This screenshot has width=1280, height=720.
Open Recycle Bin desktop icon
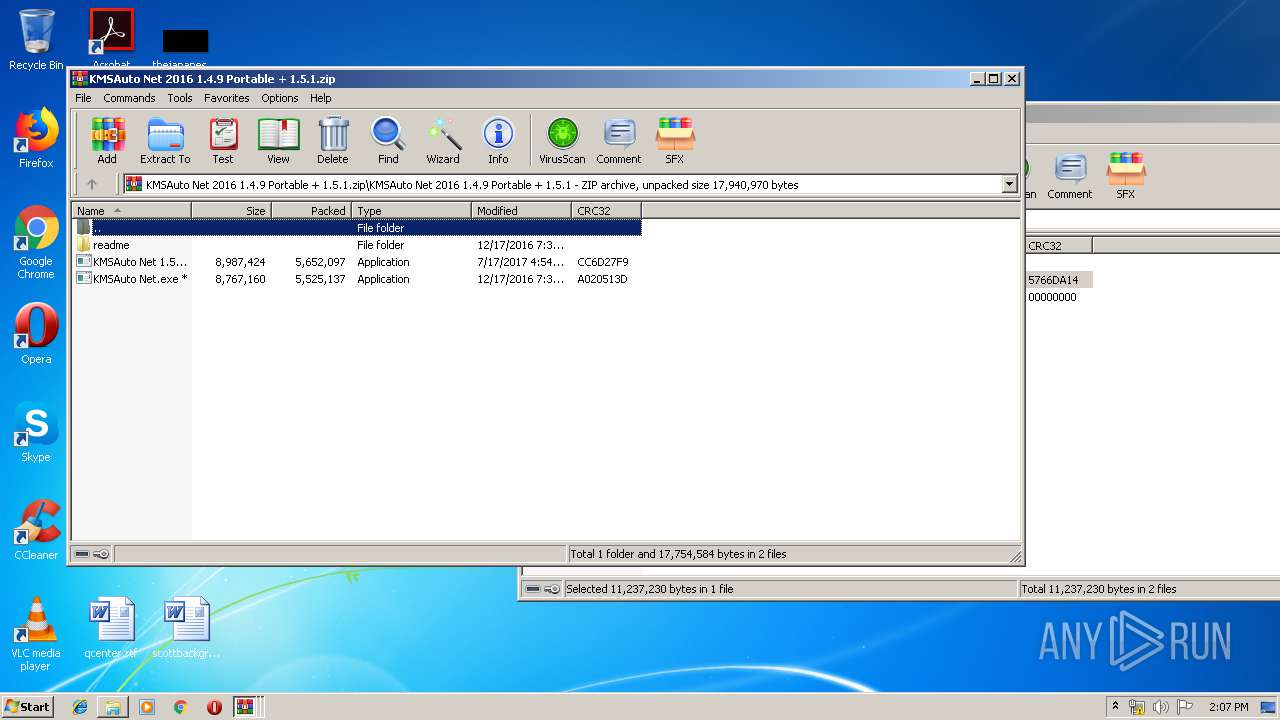pyautogui.click(x=36, y=40)
